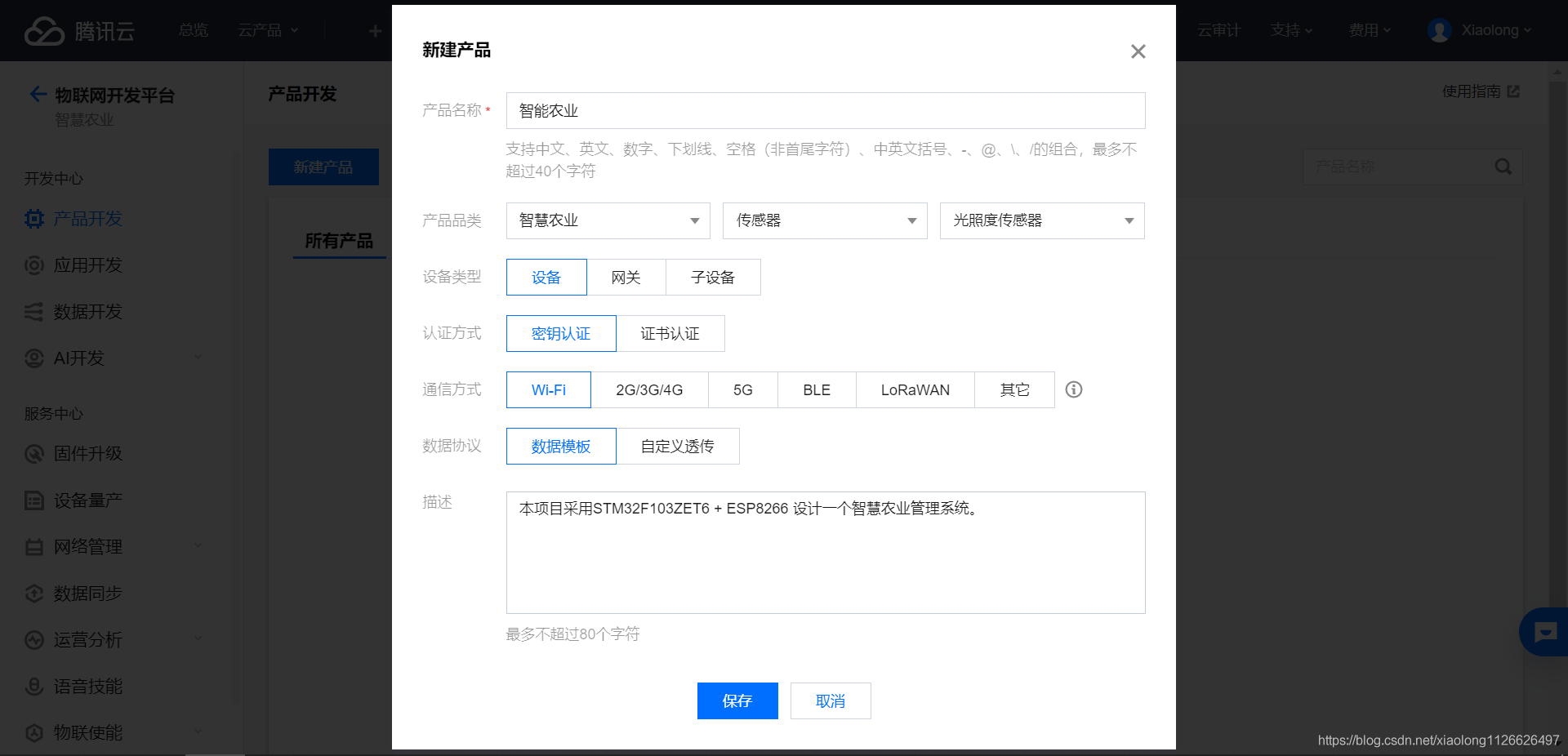
Task: Click the 产品名称 input field
Action: tap(826, 111)
